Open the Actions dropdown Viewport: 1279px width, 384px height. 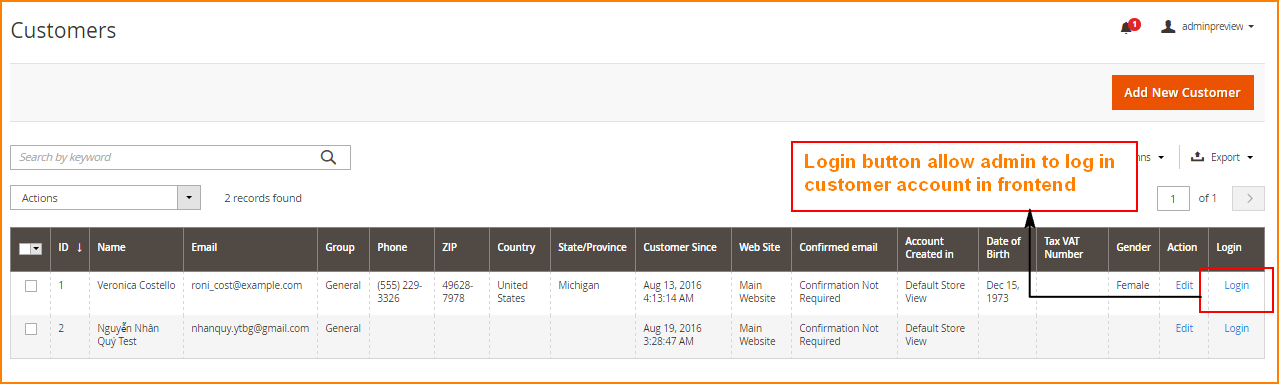105,198
